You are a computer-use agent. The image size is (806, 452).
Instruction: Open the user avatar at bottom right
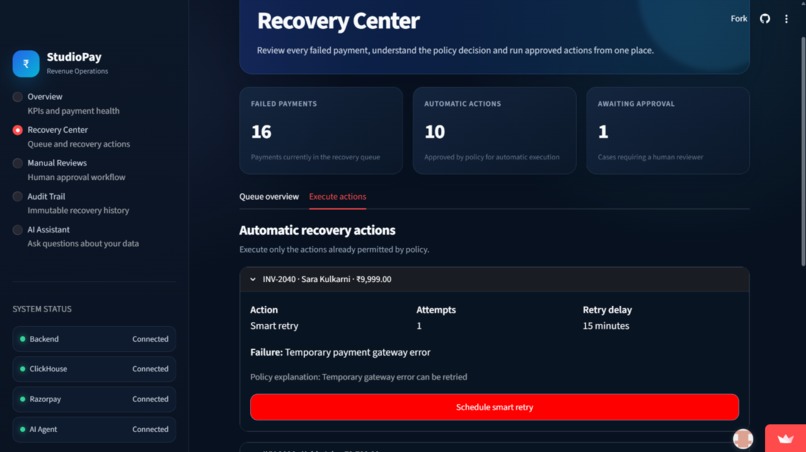pyautogui.click(x=743, y=439)
